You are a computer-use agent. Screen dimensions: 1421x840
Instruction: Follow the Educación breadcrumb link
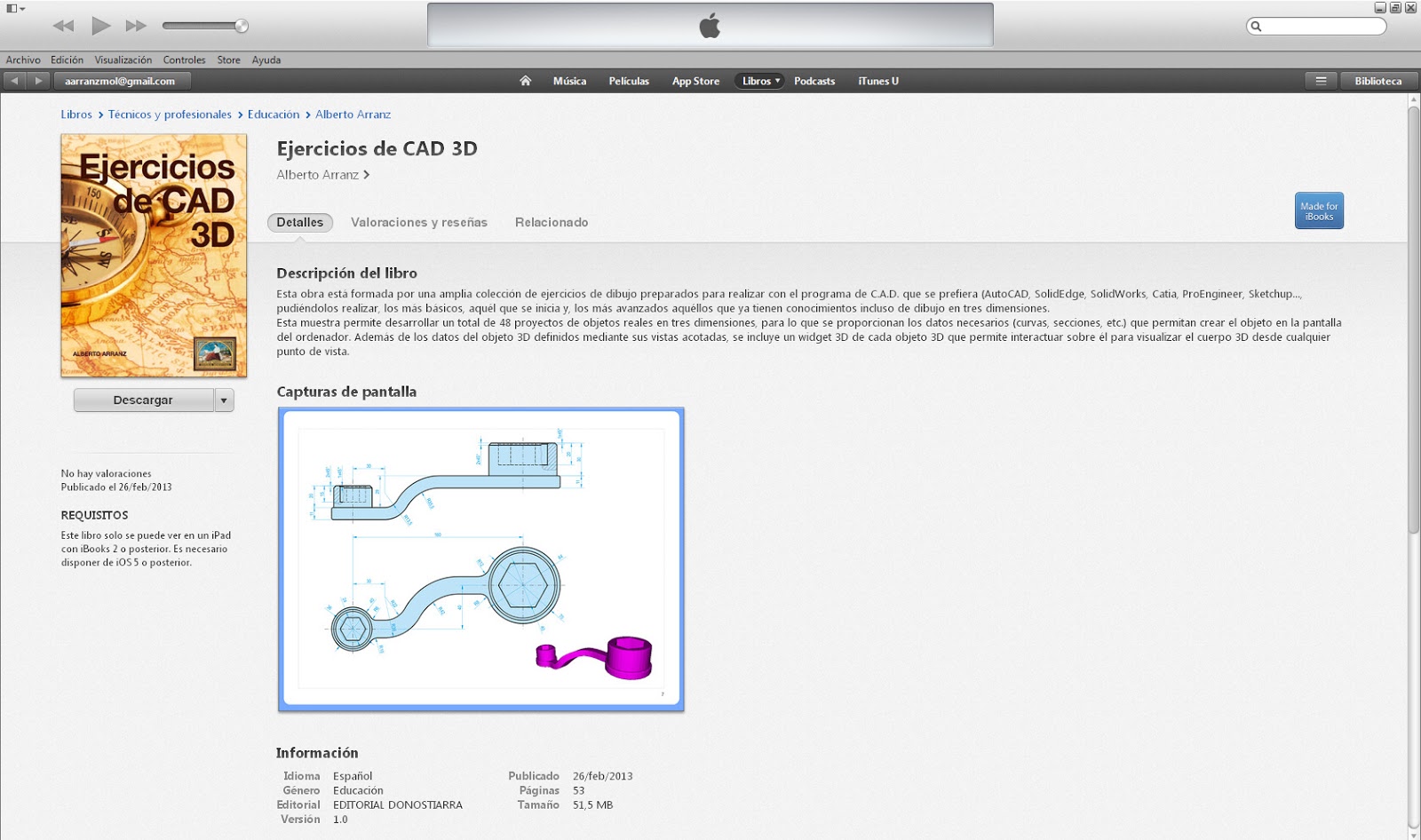[274, 115]
